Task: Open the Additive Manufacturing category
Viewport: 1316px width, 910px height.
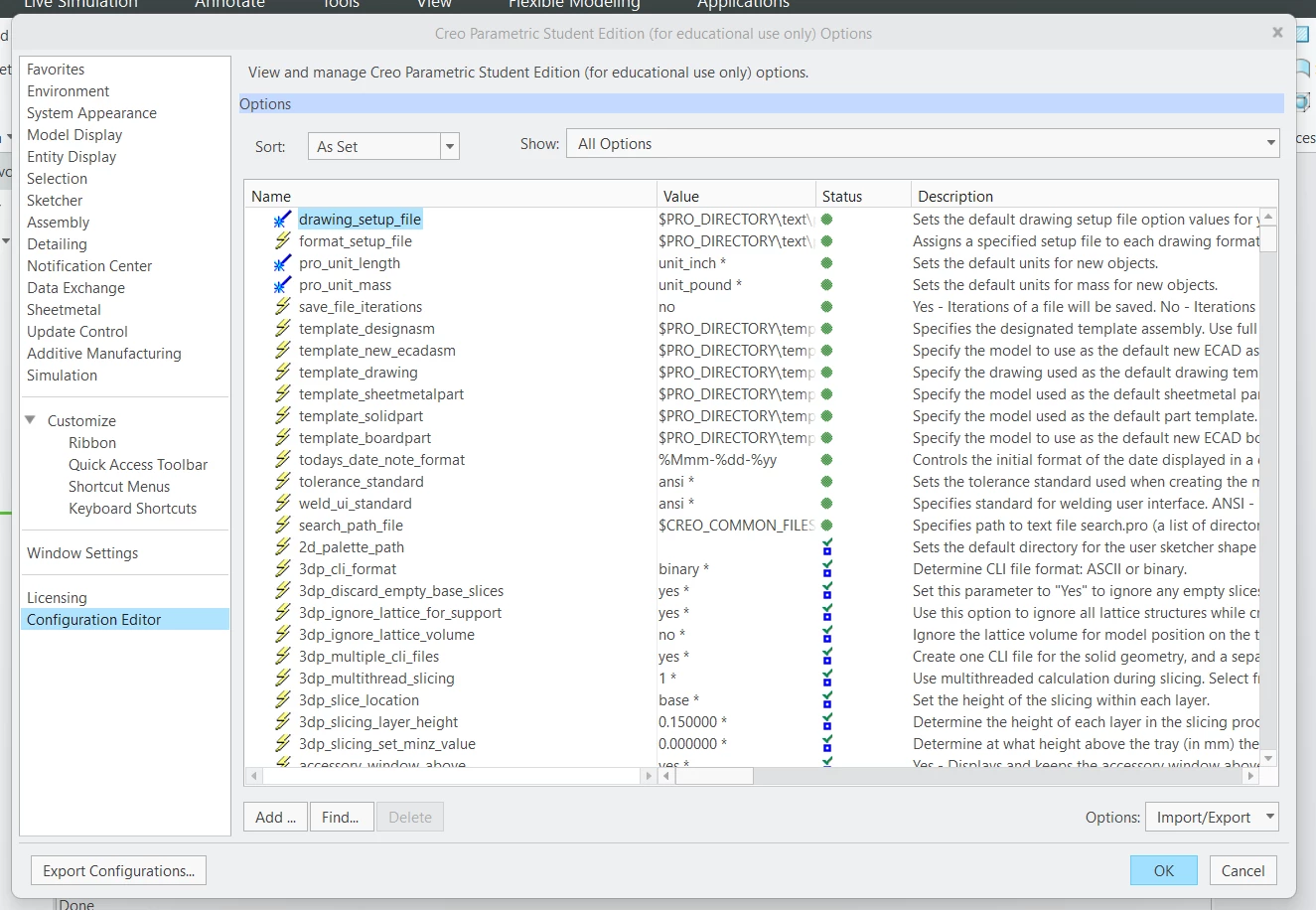Action: (103, 354)
